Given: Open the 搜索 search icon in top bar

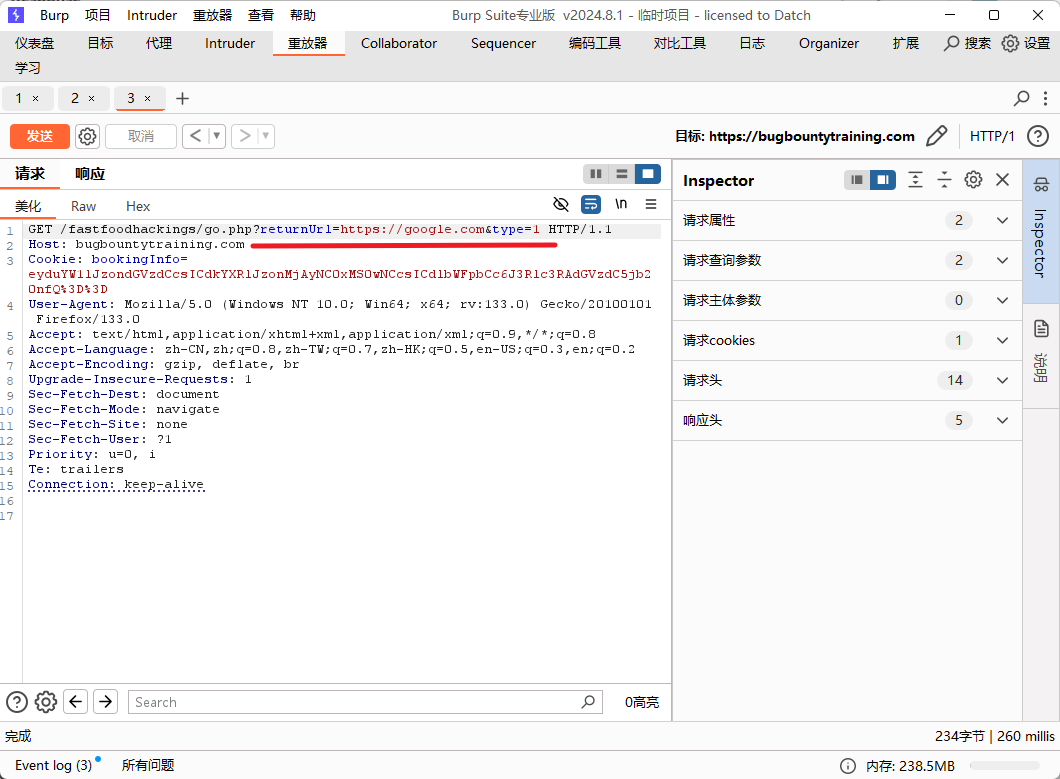Looking at the screenshot, I should 952,43.
